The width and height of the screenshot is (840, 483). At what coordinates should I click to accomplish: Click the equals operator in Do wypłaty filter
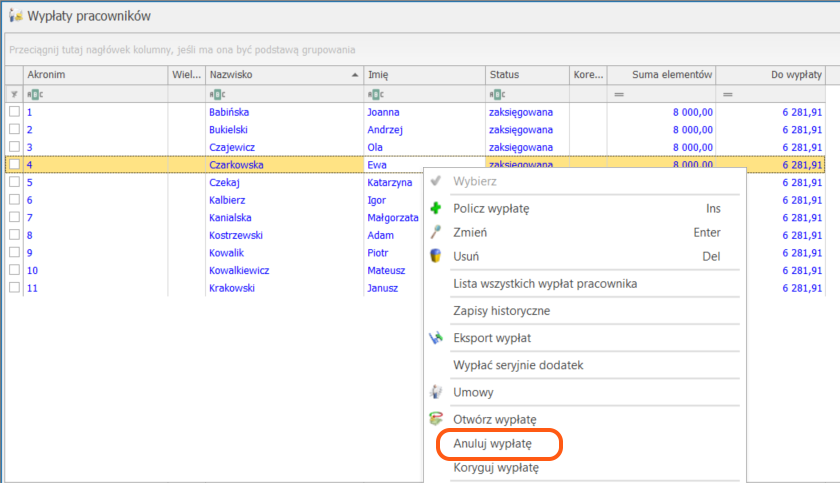[x=728, y=94]
